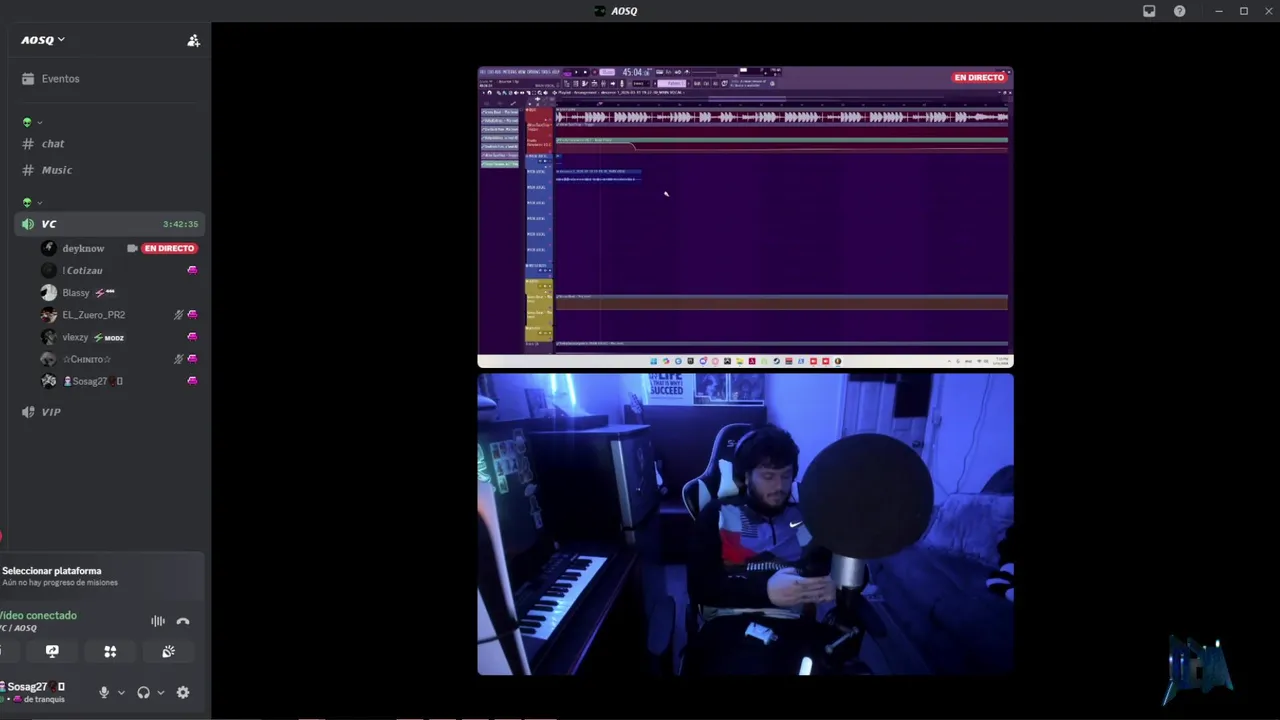1280x720 pixels.
Task: Open the inbox icon in title bar
Action: click(1149, 11)
